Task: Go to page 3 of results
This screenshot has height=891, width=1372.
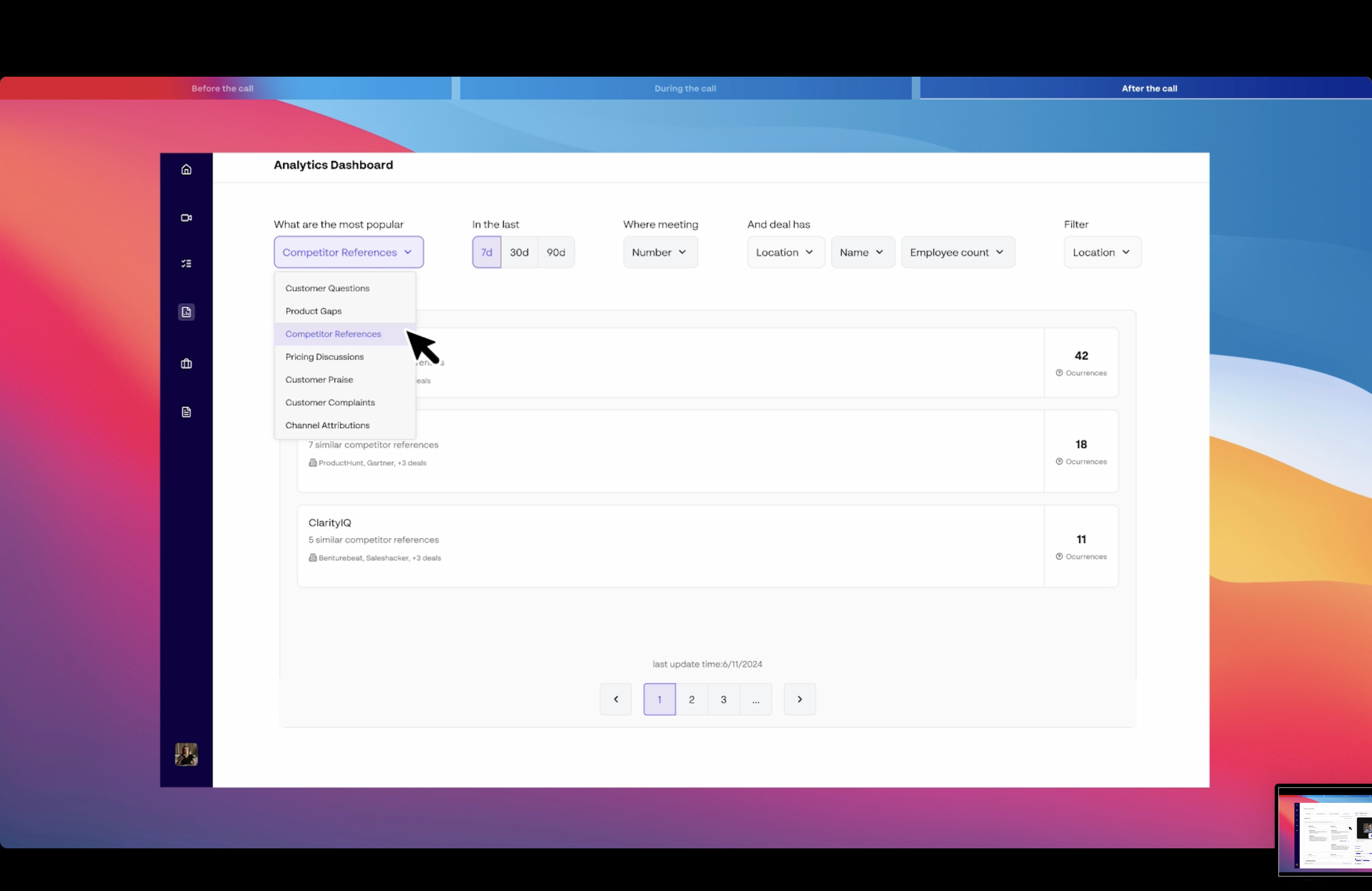Action: coord(723,699)
